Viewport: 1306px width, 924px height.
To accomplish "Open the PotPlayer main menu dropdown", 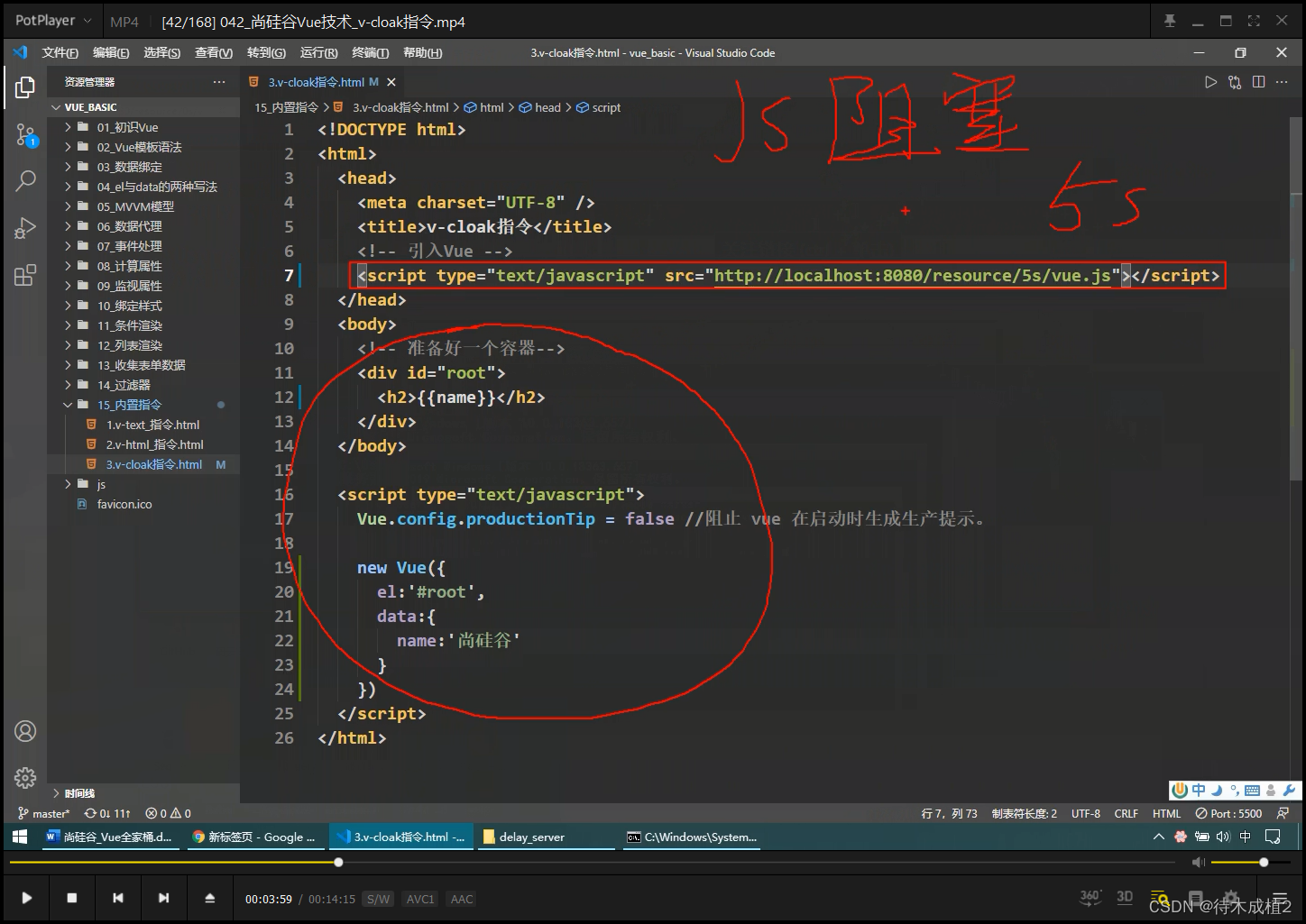I will point(54,20).
